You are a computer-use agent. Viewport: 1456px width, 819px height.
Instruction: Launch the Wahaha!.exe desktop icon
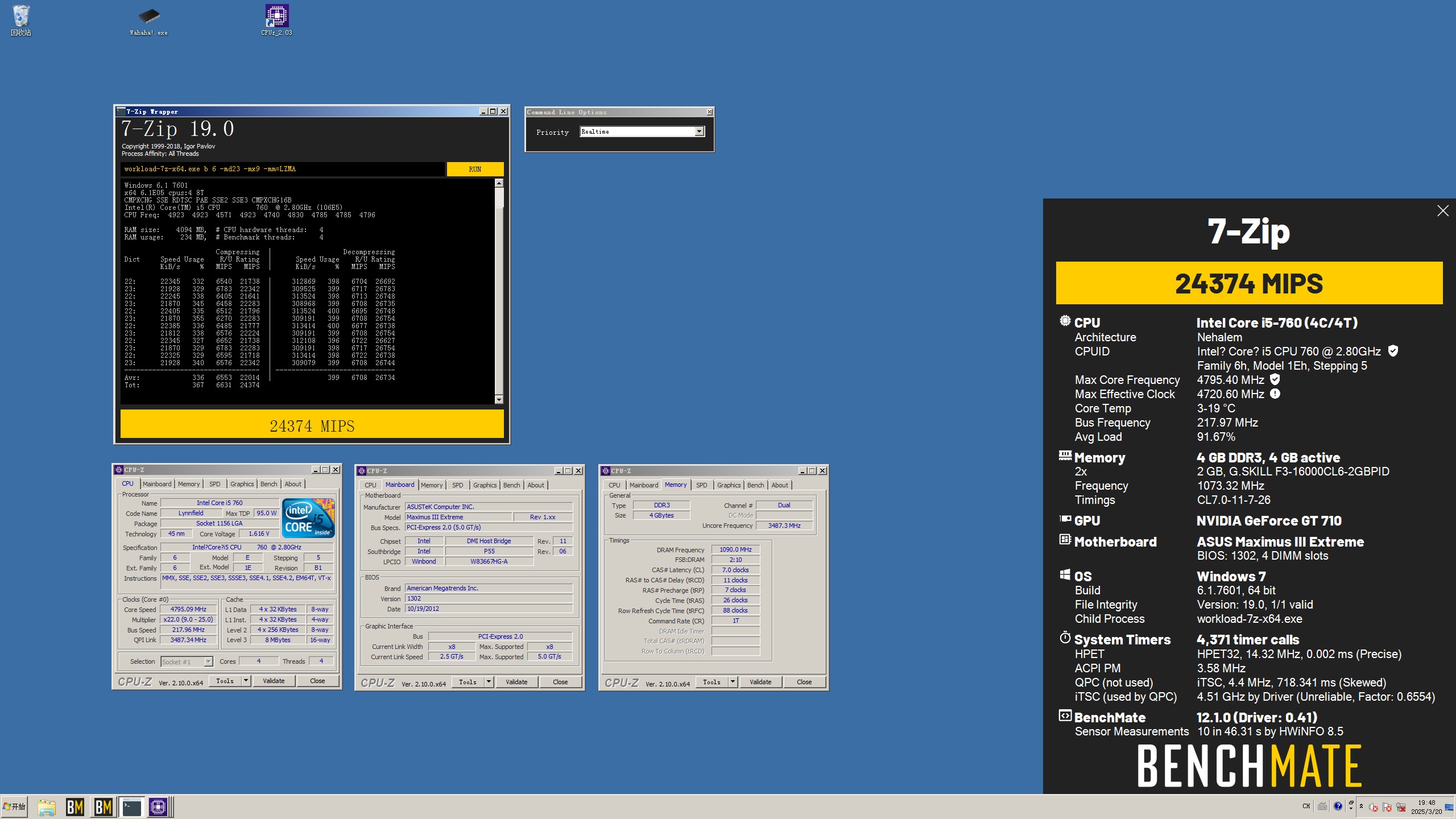click(148, 20)
